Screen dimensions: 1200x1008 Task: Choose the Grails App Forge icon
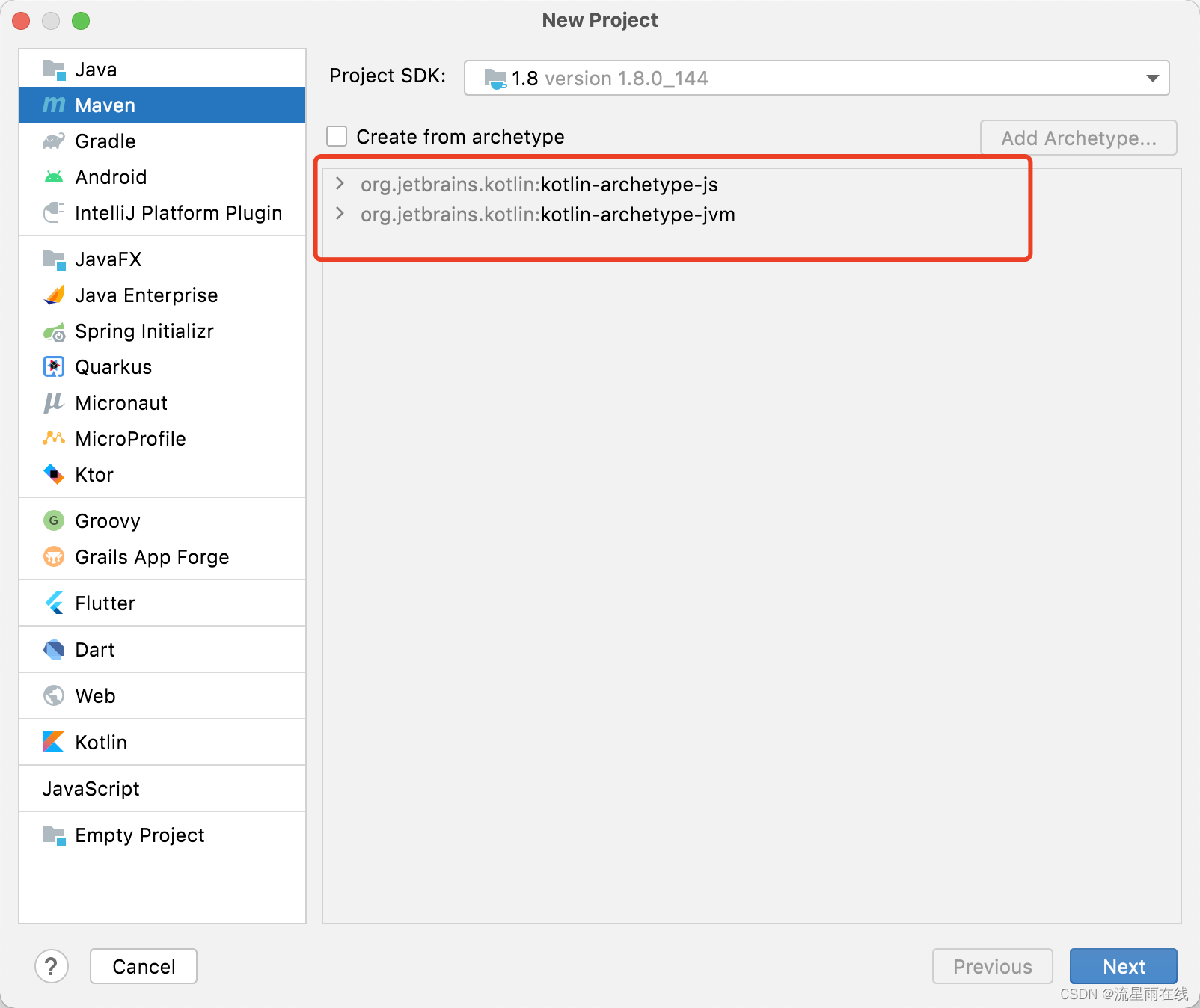(x=54, y=557)
